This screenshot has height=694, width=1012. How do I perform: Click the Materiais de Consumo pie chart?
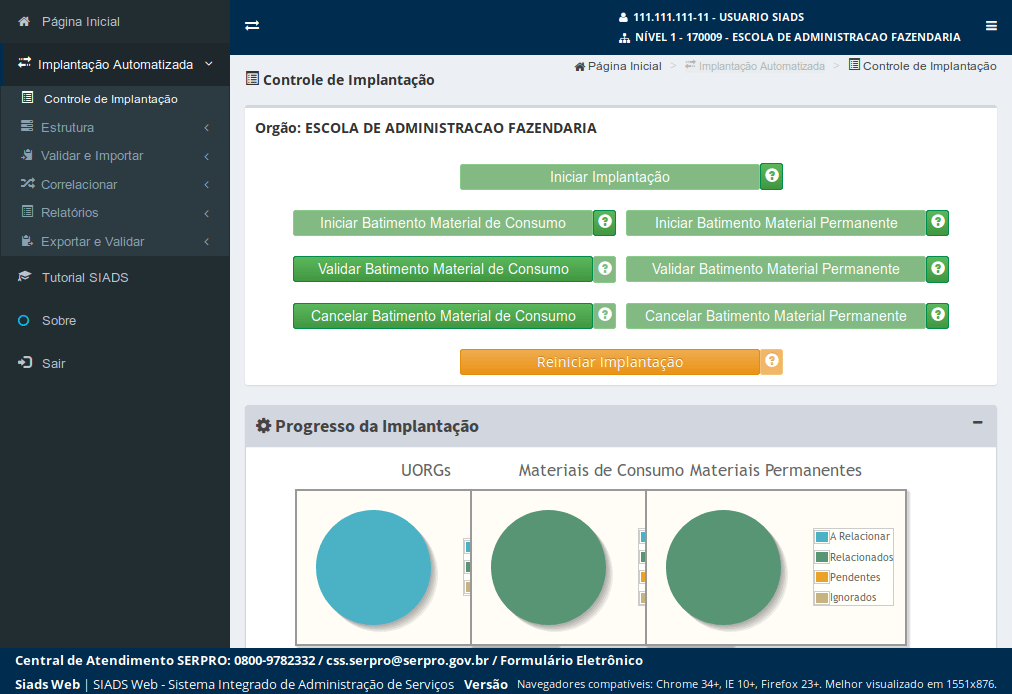(x=548, y=567)
